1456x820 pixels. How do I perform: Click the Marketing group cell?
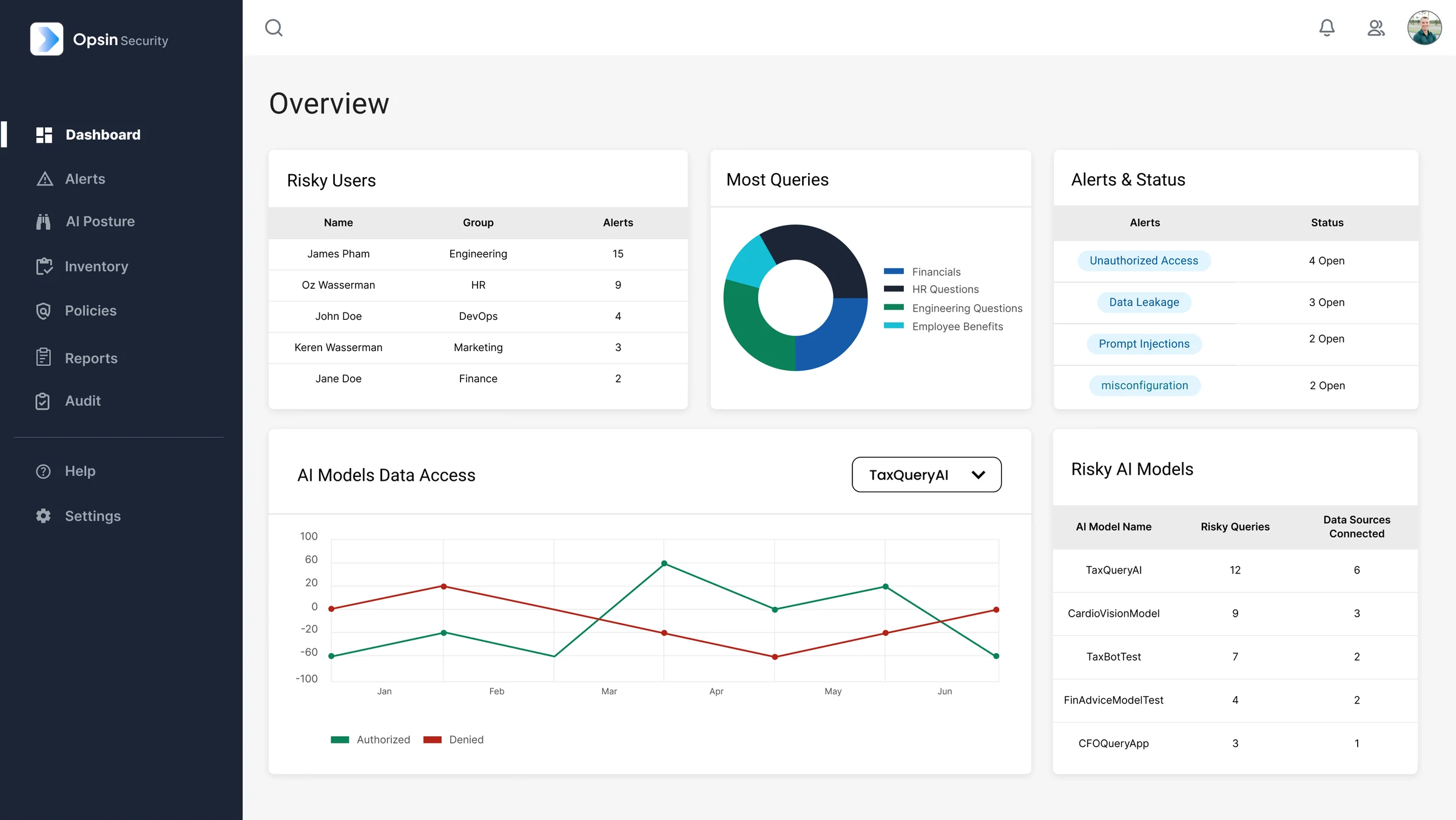point(478,347)
